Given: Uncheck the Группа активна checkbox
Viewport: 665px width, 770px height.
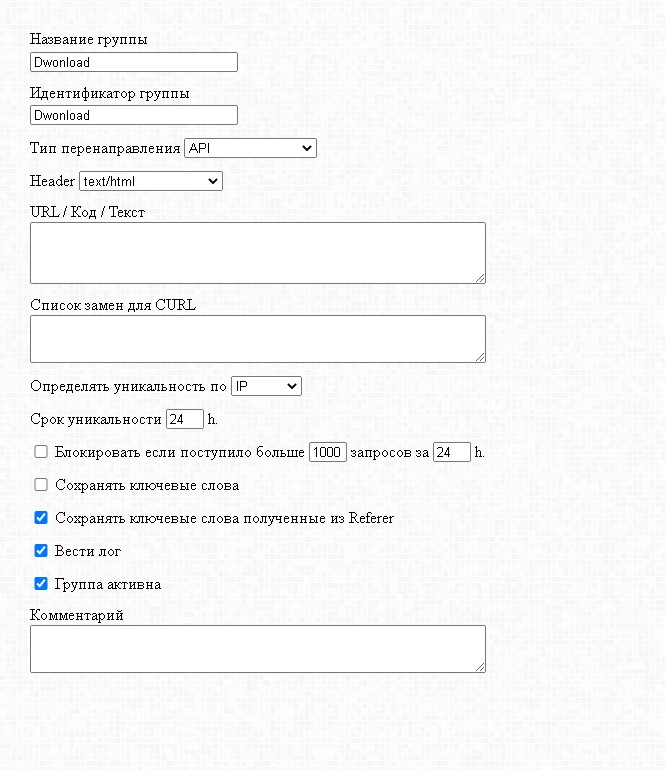Looking at the screenshot, I should [41, 583].
